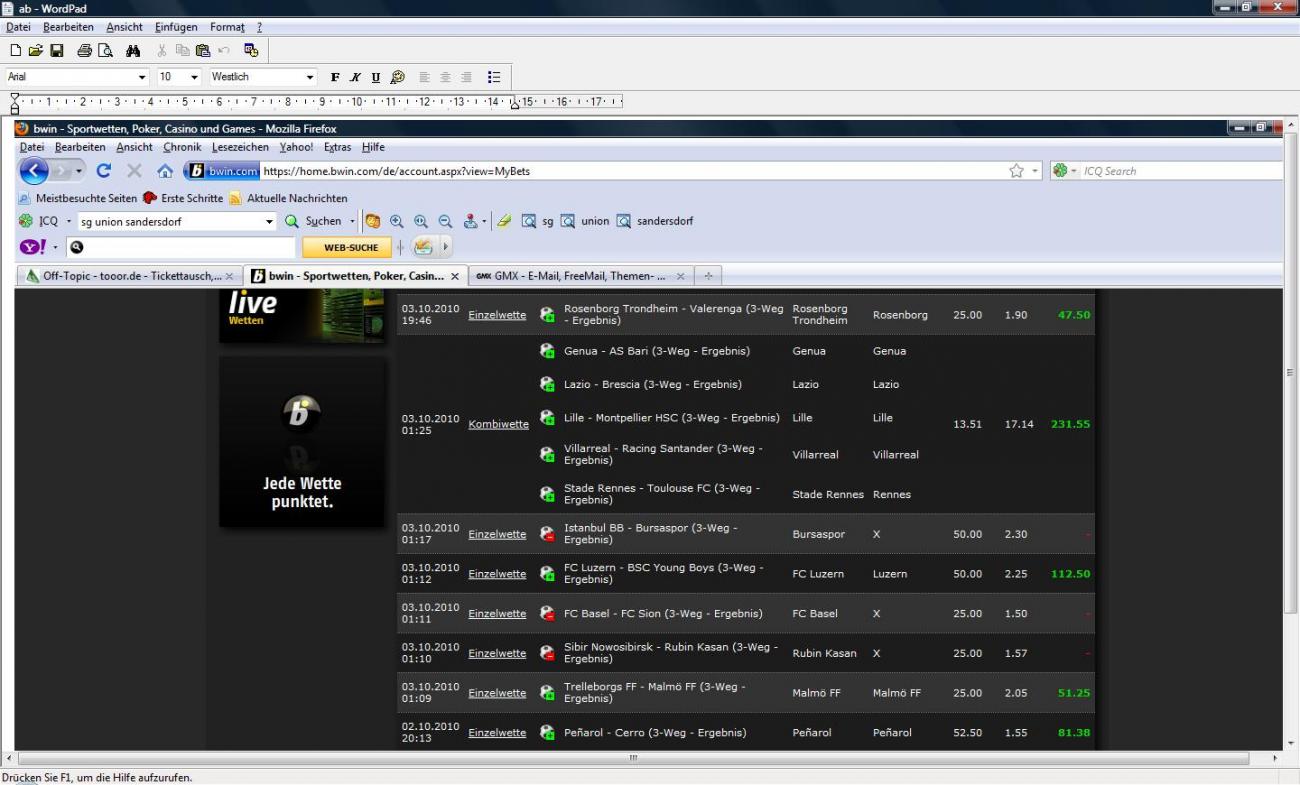Insert date and time via toolbar icon
This screenshot has width=1300, height=785.
251,50
